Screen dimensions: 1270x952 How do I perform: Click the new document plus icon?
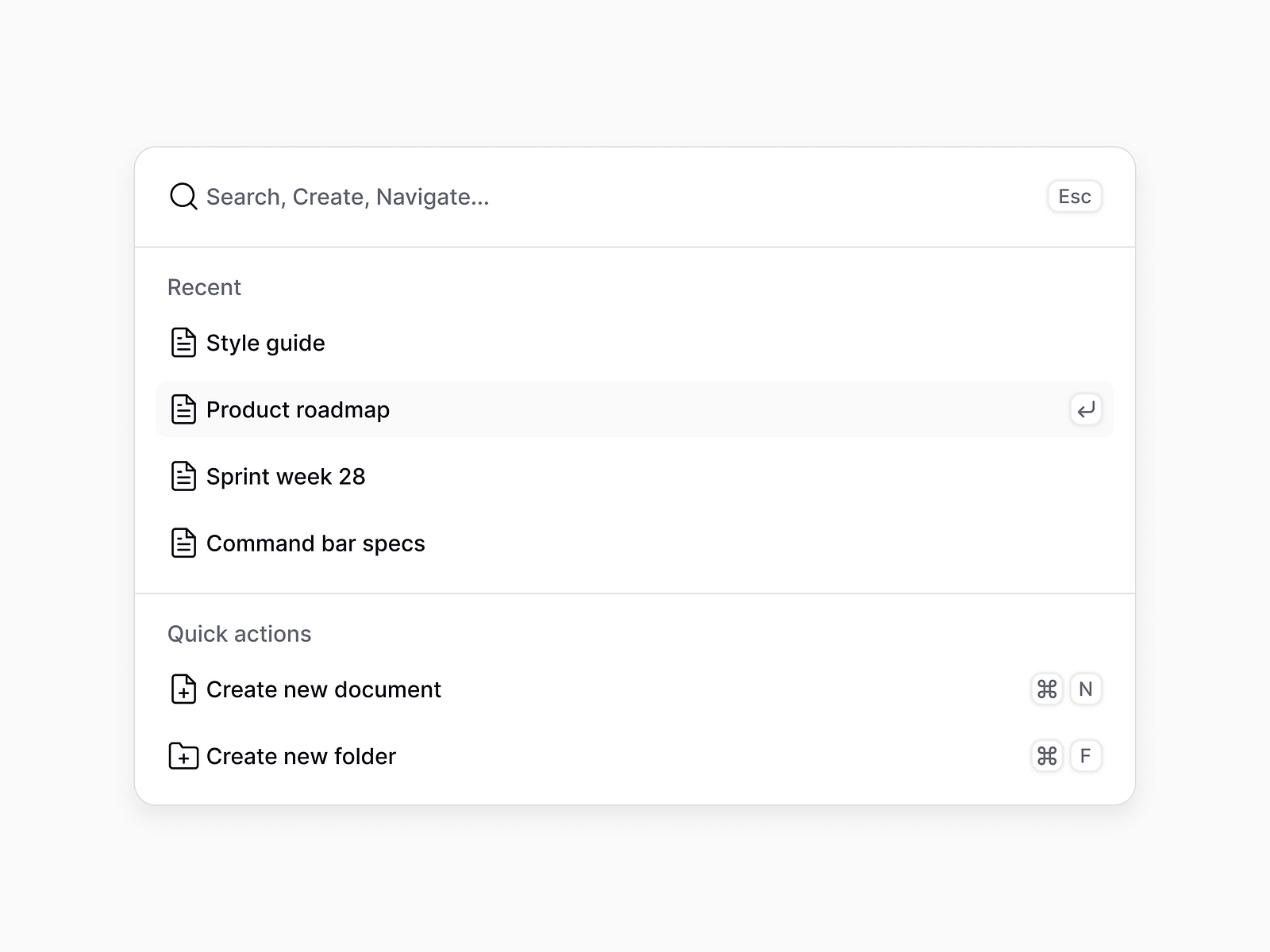183,689
